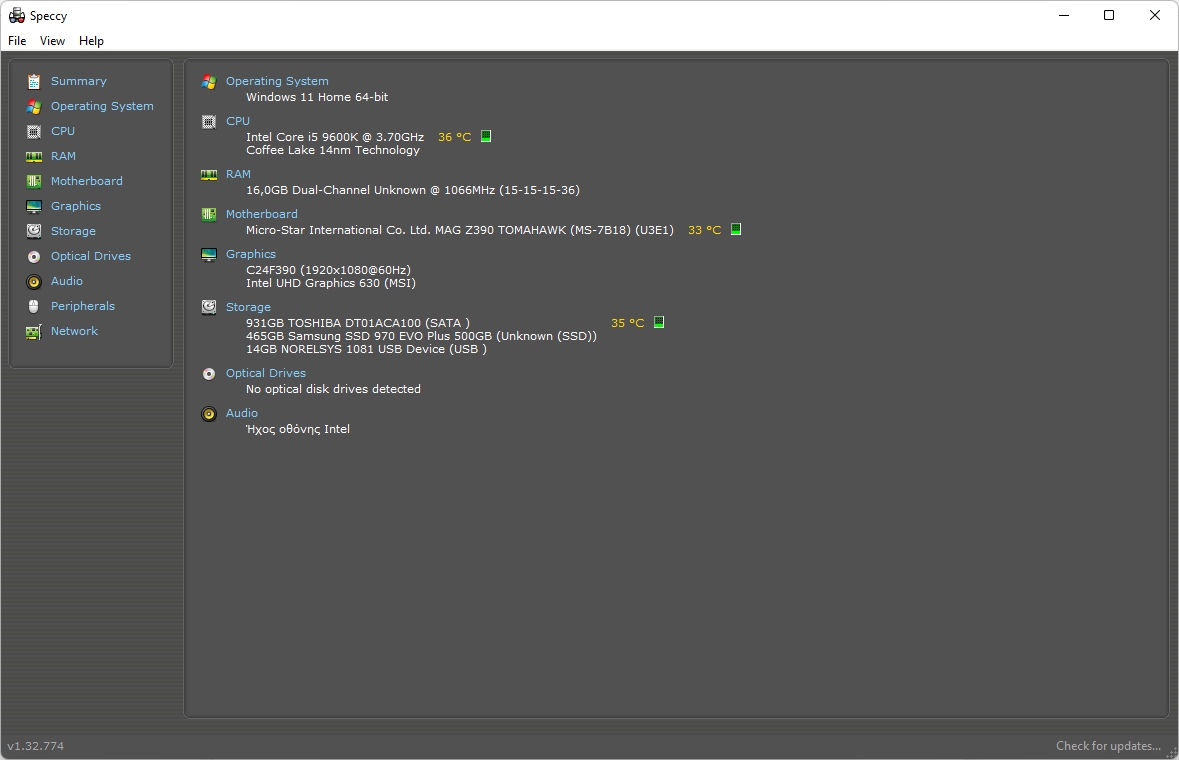The image size is (1179, 760).
Task: Select the Graphics monitor icon in the sidebar
Action: (x=33, y=206)
